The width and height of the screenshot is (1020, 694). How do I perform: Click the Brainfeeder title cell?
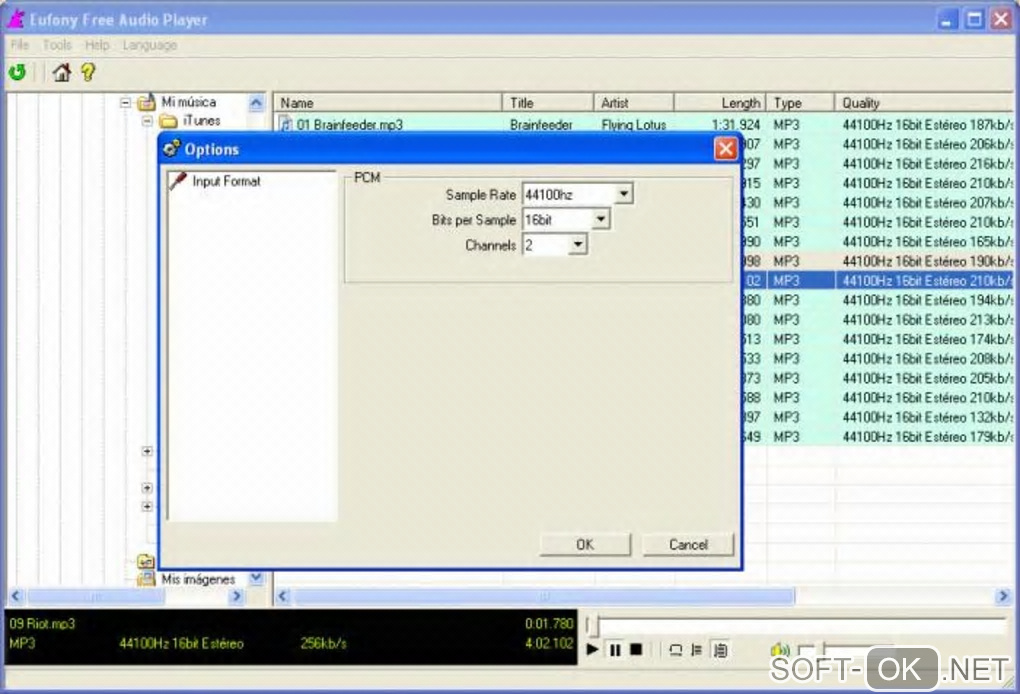click(541, 124)
